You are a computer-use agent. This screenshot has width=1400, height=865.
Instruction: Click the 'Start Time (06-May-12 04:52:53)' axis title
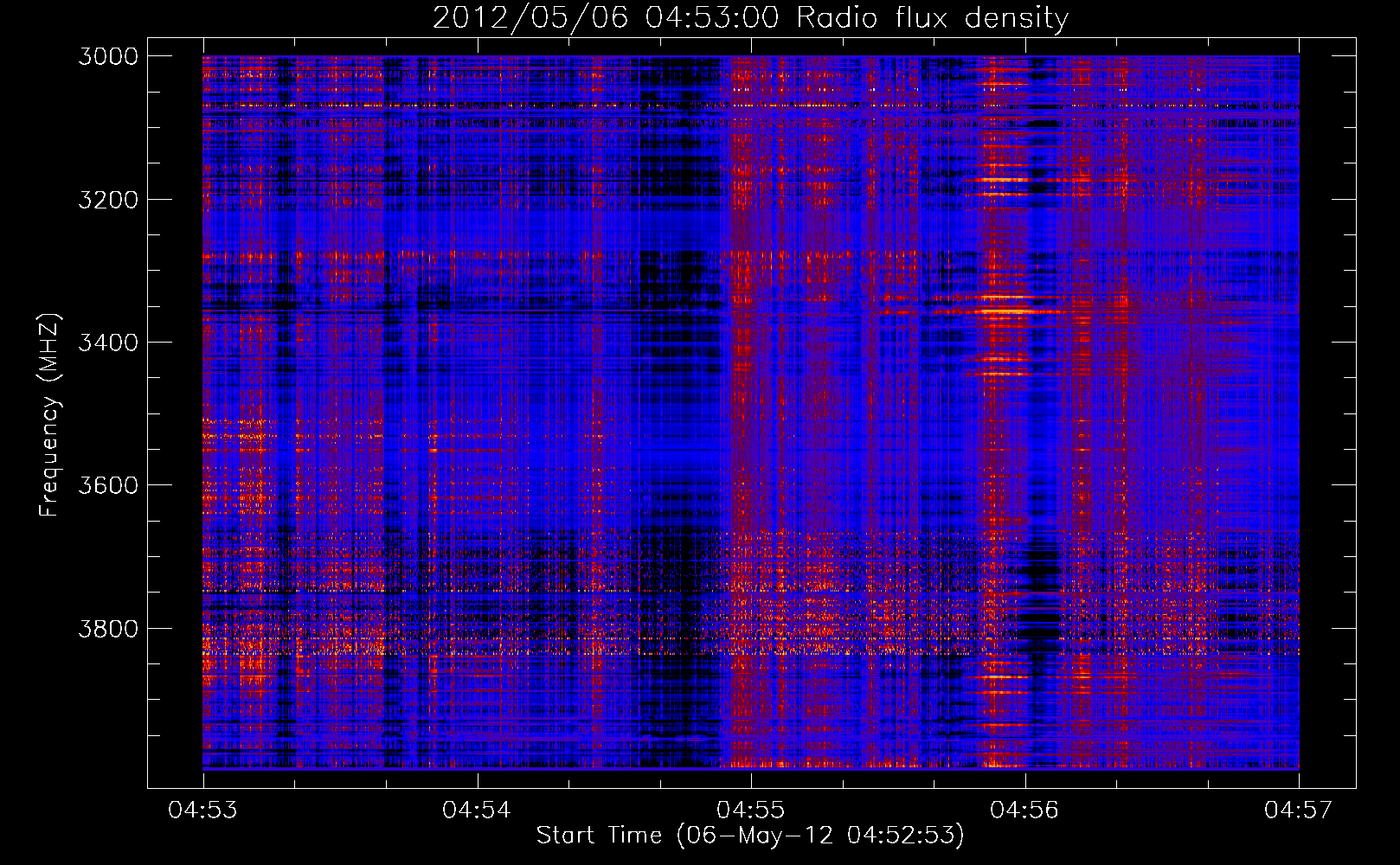click(750, 836)
